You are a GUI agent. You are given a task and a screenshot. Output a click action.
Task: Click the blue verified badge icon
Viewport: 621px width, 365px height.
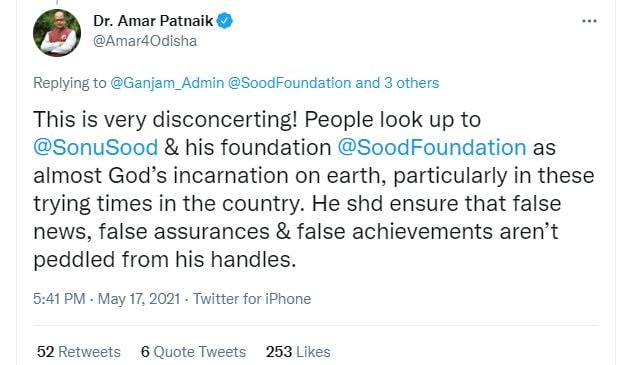(224, 21)
